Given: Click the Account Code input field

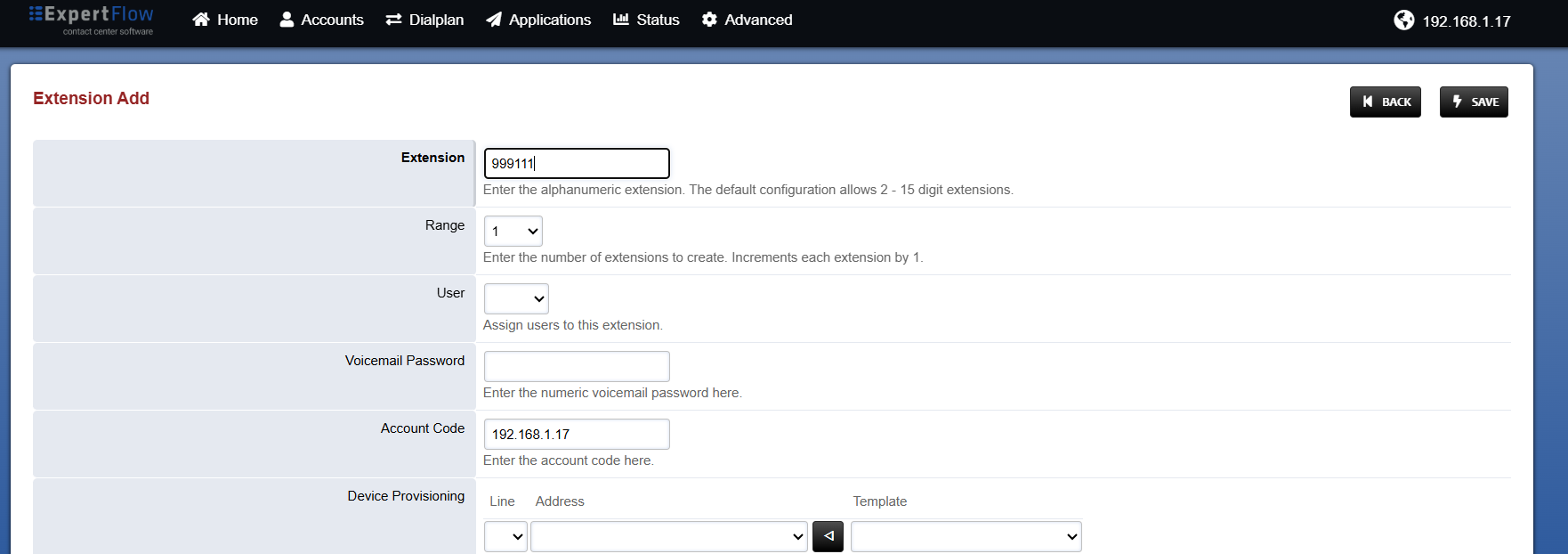Looking at the screenshot, I should tap(577, 434).
